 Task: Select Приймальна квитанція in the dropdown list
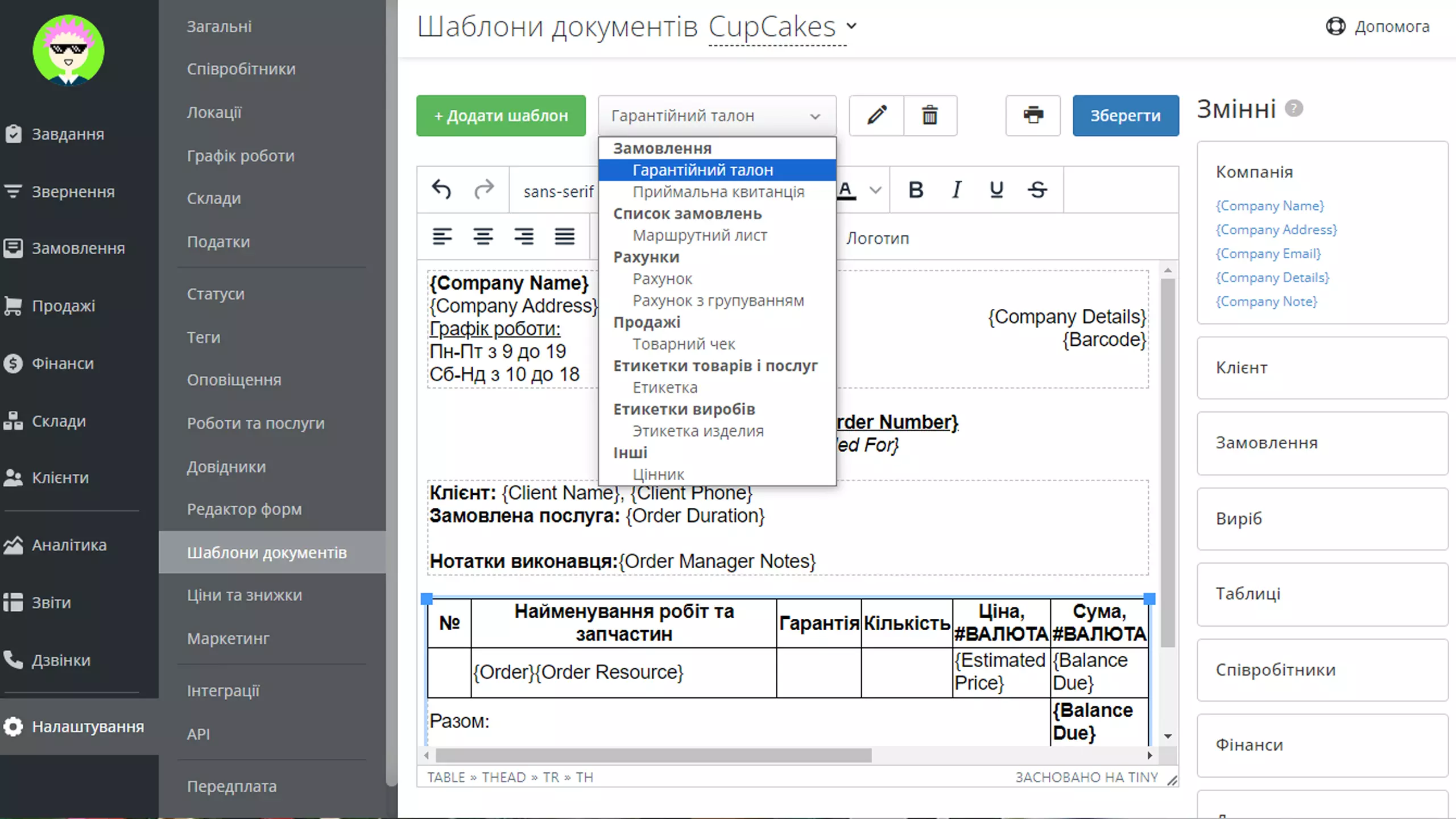[x=717, y=192]
